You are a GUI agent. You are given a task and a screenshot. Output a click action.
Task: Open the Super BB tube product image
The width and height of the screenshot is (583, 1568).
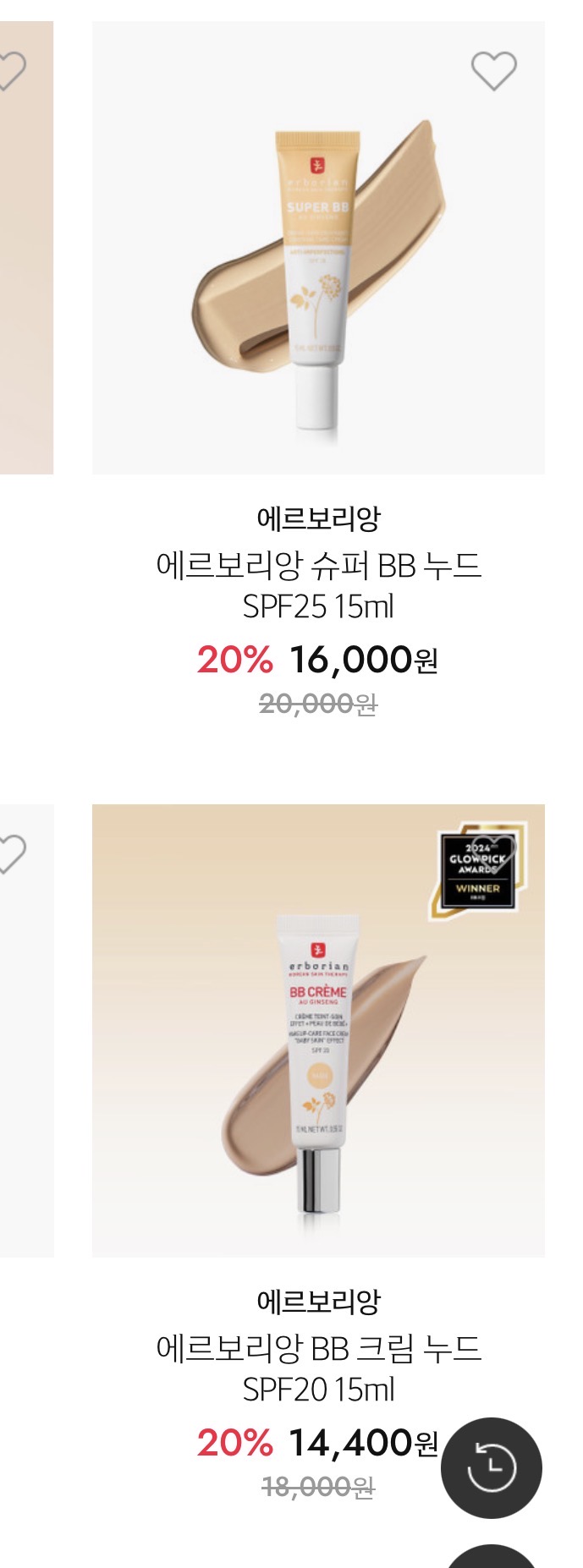point(318,248)
